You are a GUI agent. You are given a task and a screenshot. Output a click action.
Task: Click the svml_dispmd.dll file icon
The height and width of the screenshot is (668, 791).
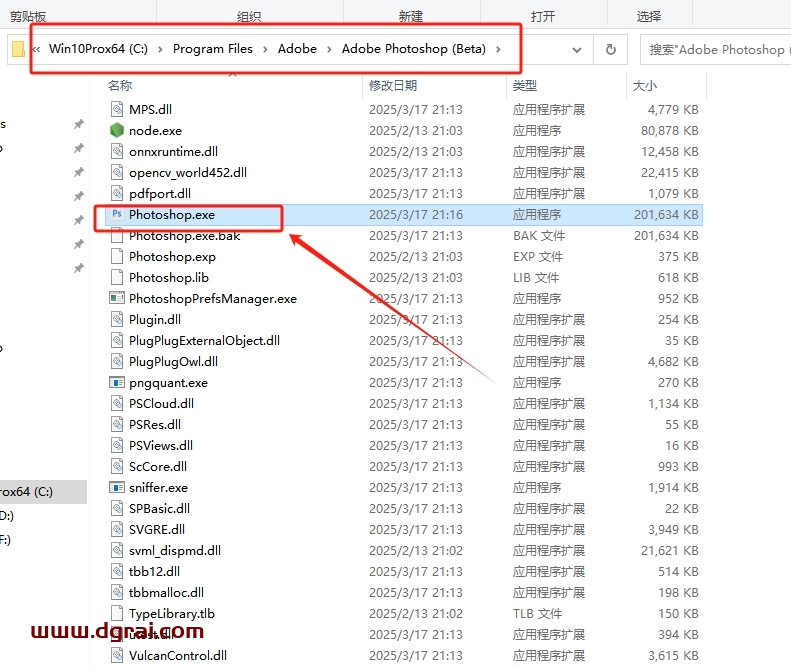[x=117, y=550]
